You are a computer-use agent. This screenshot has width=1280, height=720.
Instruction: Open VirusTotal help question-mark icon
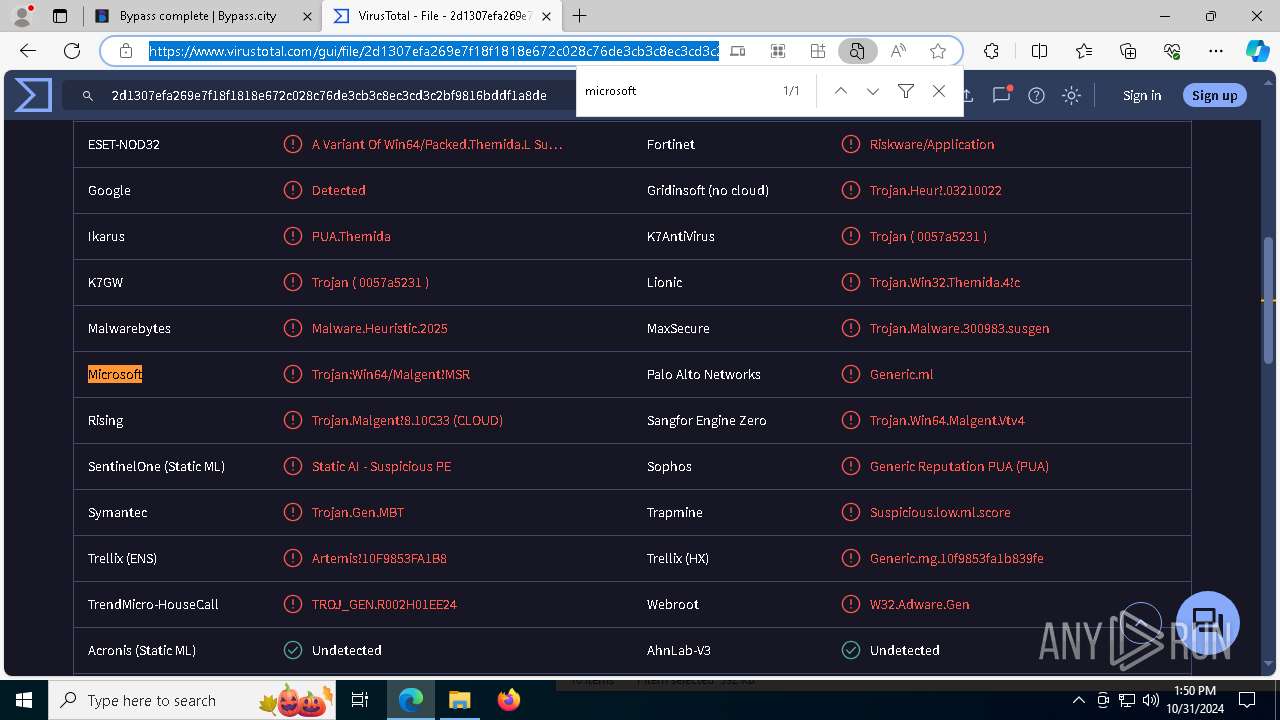[x=1036, y=95]
